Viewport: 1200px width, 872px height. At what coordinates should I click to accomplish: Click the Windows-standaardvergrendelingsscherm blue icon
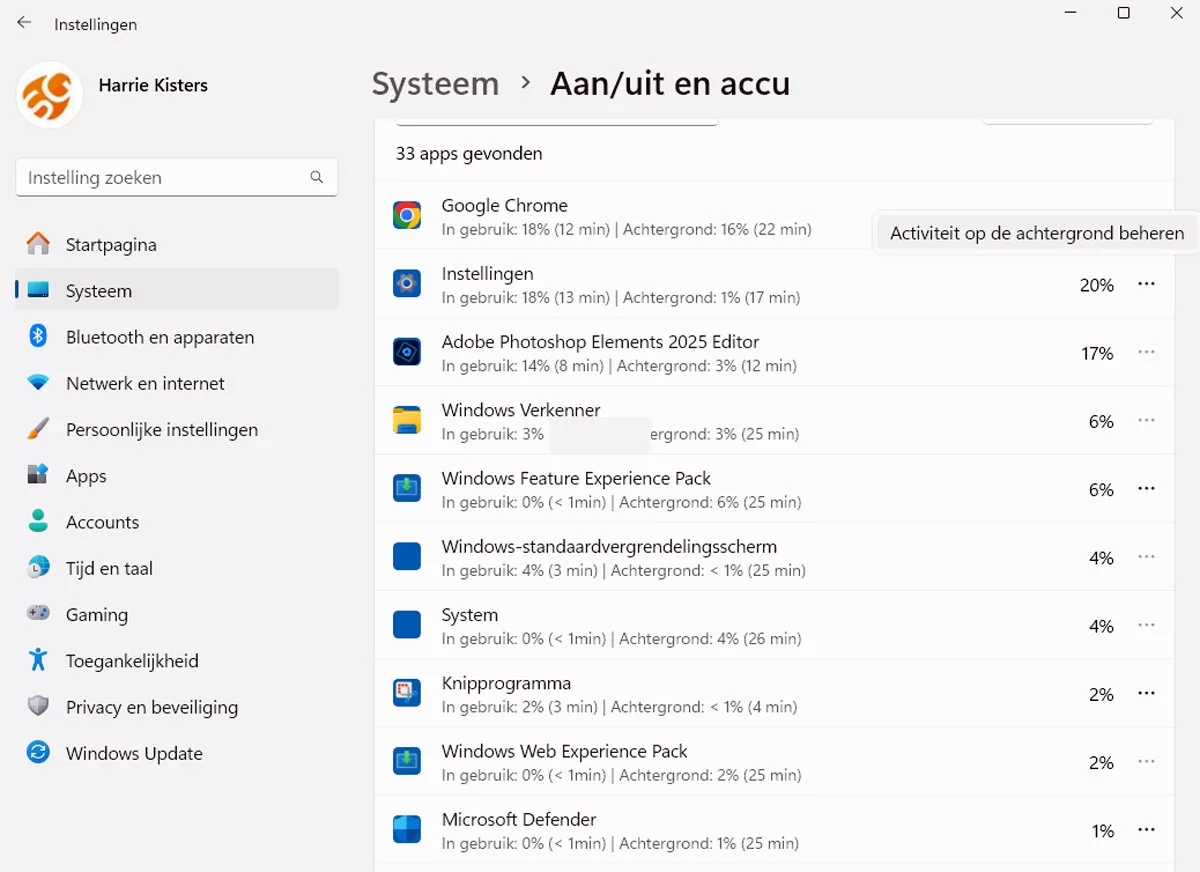click(407, 556)
